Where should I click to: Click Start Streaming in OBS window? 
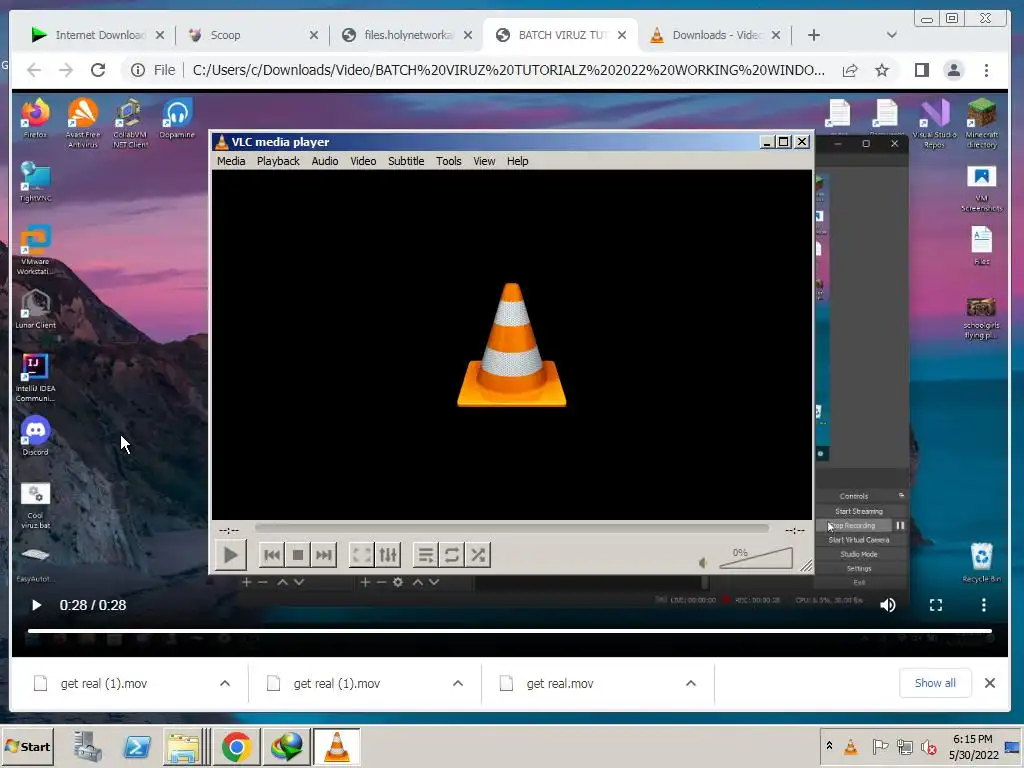[x=859, y=511]
